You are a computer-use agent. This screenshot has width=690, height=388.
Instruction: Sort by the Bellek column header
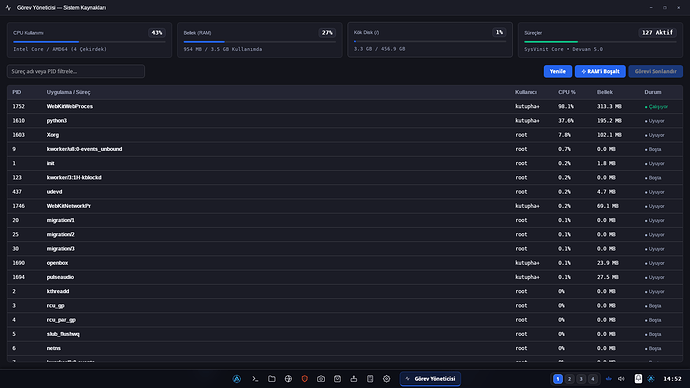tap(605, 92)
